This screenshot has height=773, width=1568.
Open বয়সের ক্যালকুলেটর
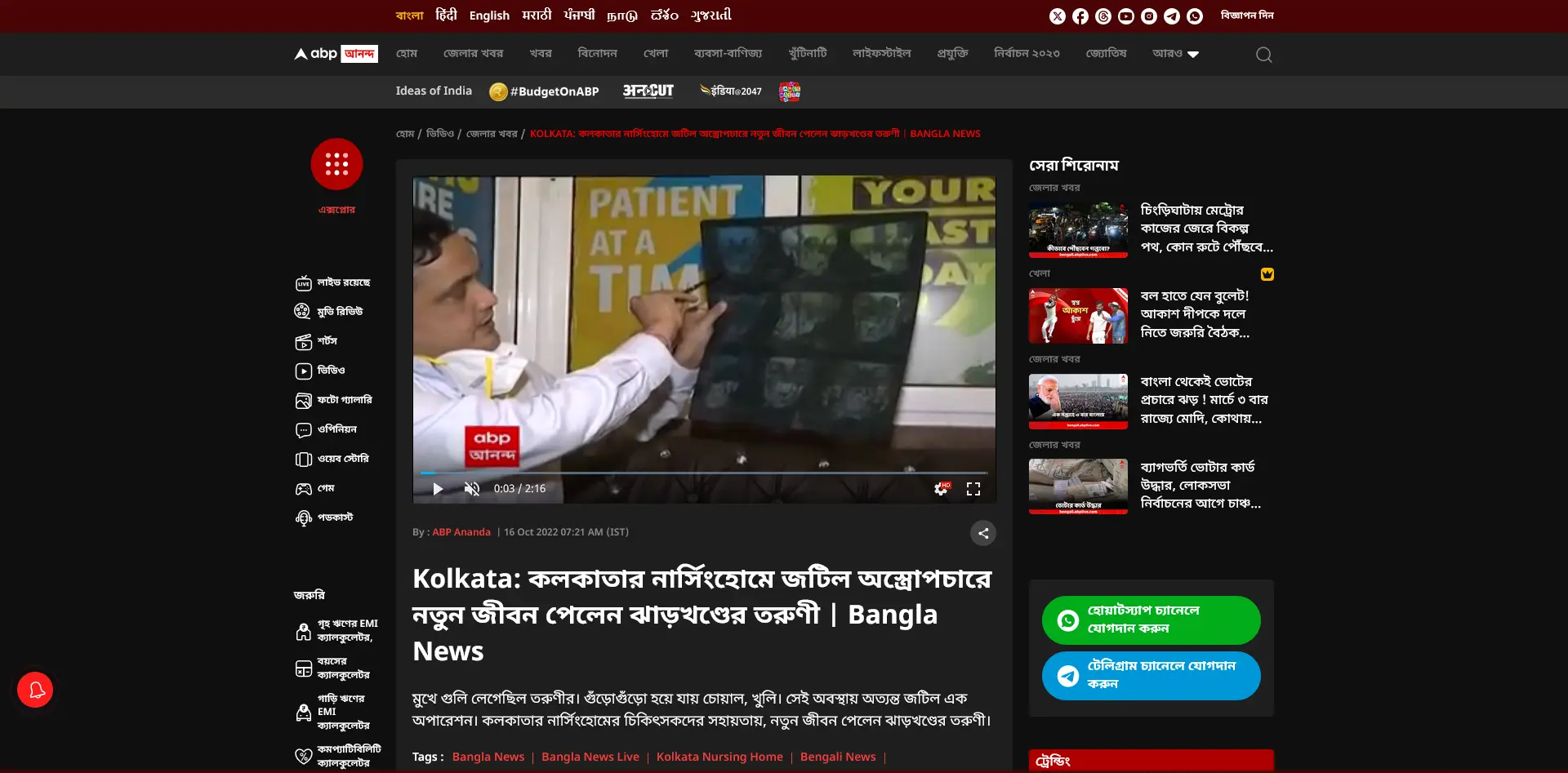pyautogui.click(x=332, y=668)
